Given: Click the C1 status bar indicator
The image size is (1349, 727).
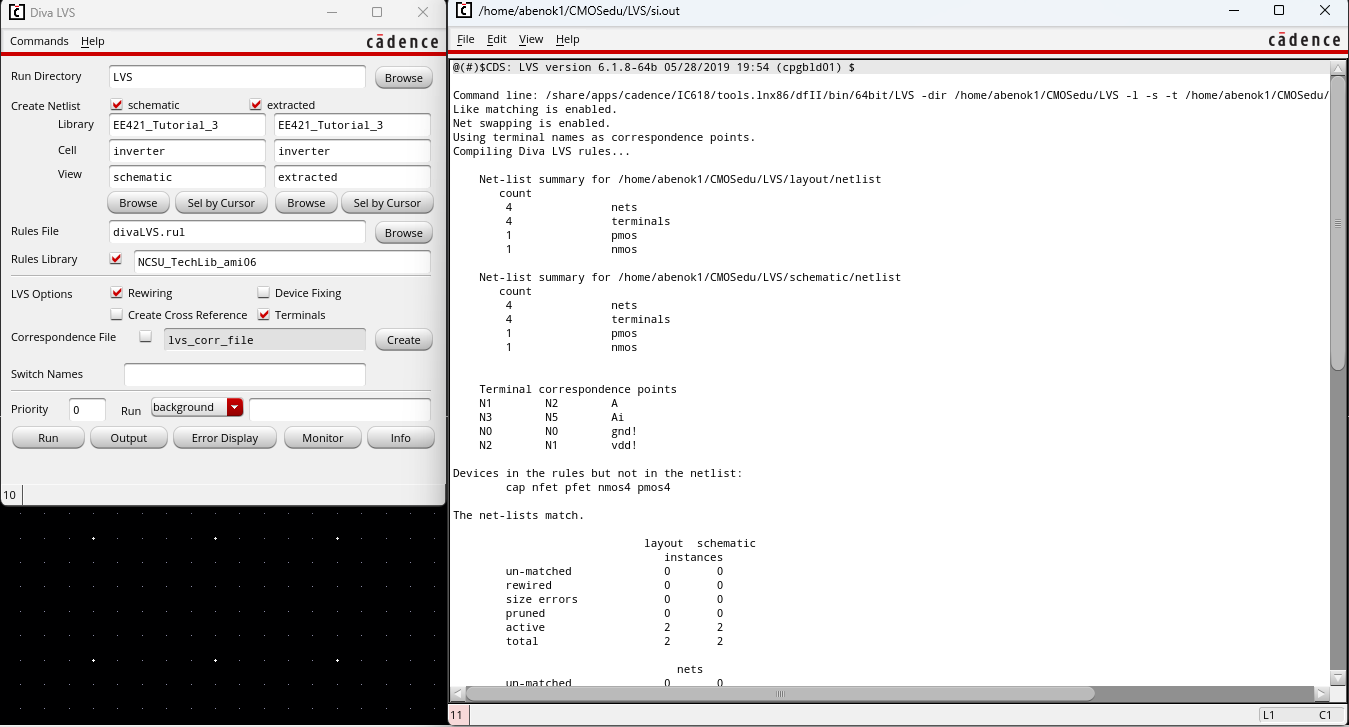Looking at the screenshot, I should [1325, 715].
